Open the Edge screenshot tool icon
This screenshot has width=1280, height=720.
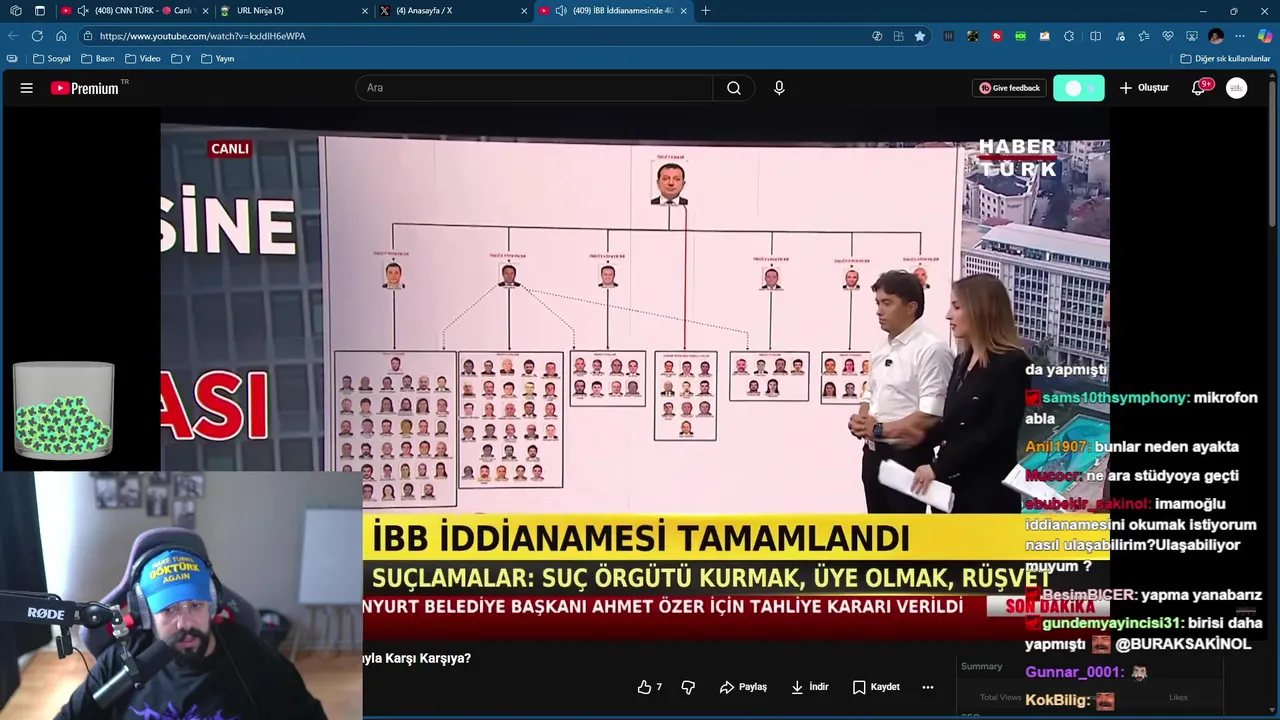coord(1192,36)
